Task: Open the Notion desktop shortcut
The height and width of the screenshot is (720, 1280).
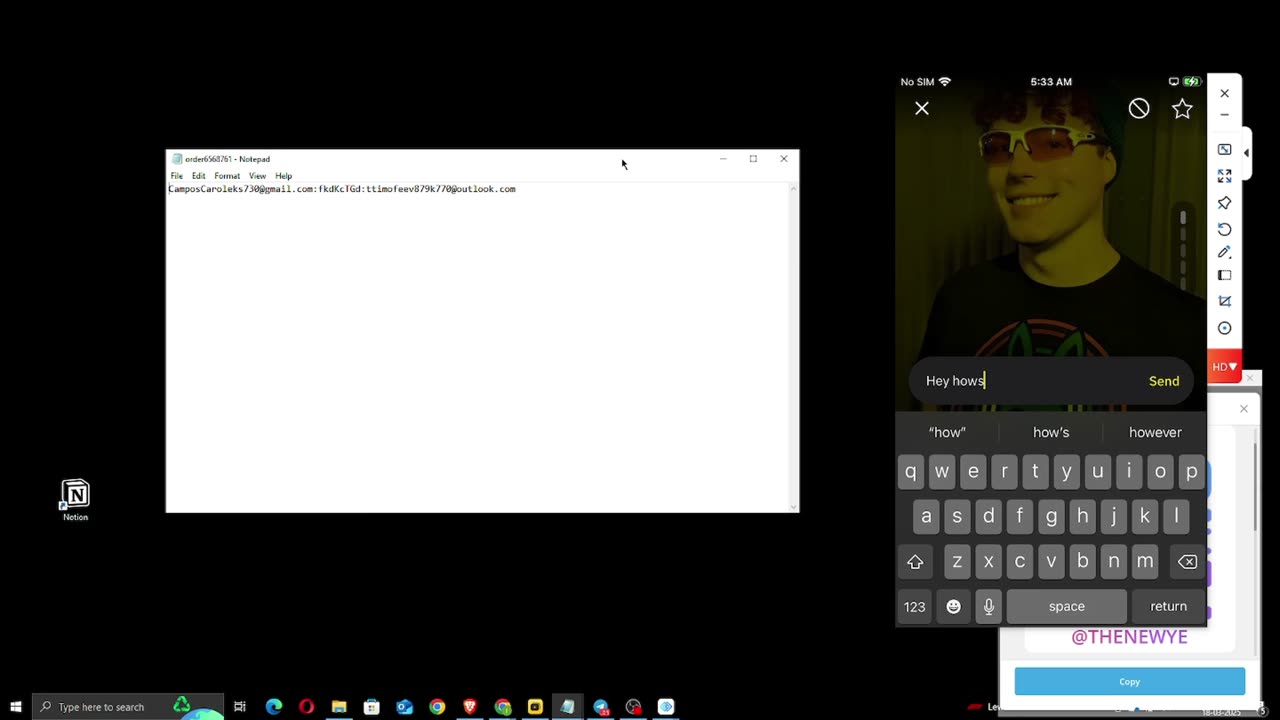Action: click(x=75, y=500)
